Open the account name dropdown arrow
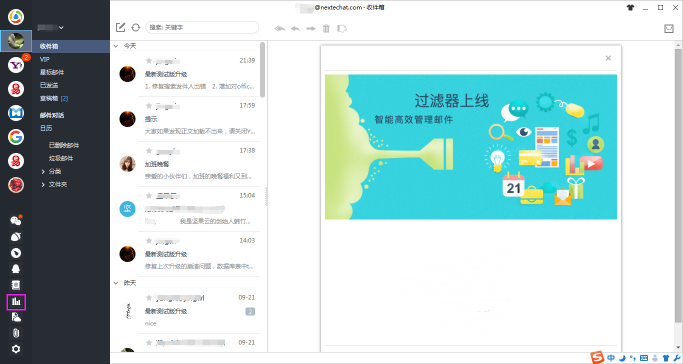This screenshot has height=364, width=683. [61, 27]
